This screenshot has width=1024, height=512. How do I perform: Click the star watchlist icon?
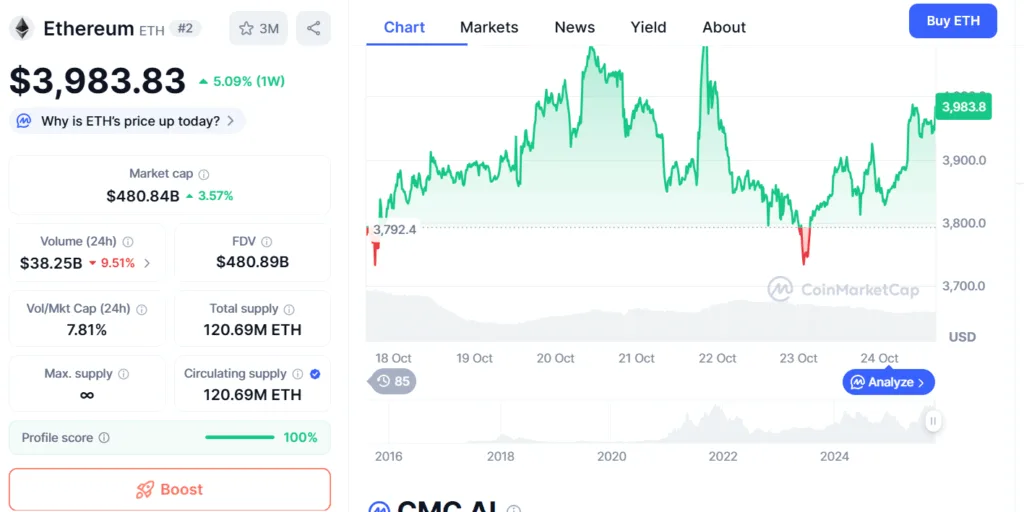point(247,28)
